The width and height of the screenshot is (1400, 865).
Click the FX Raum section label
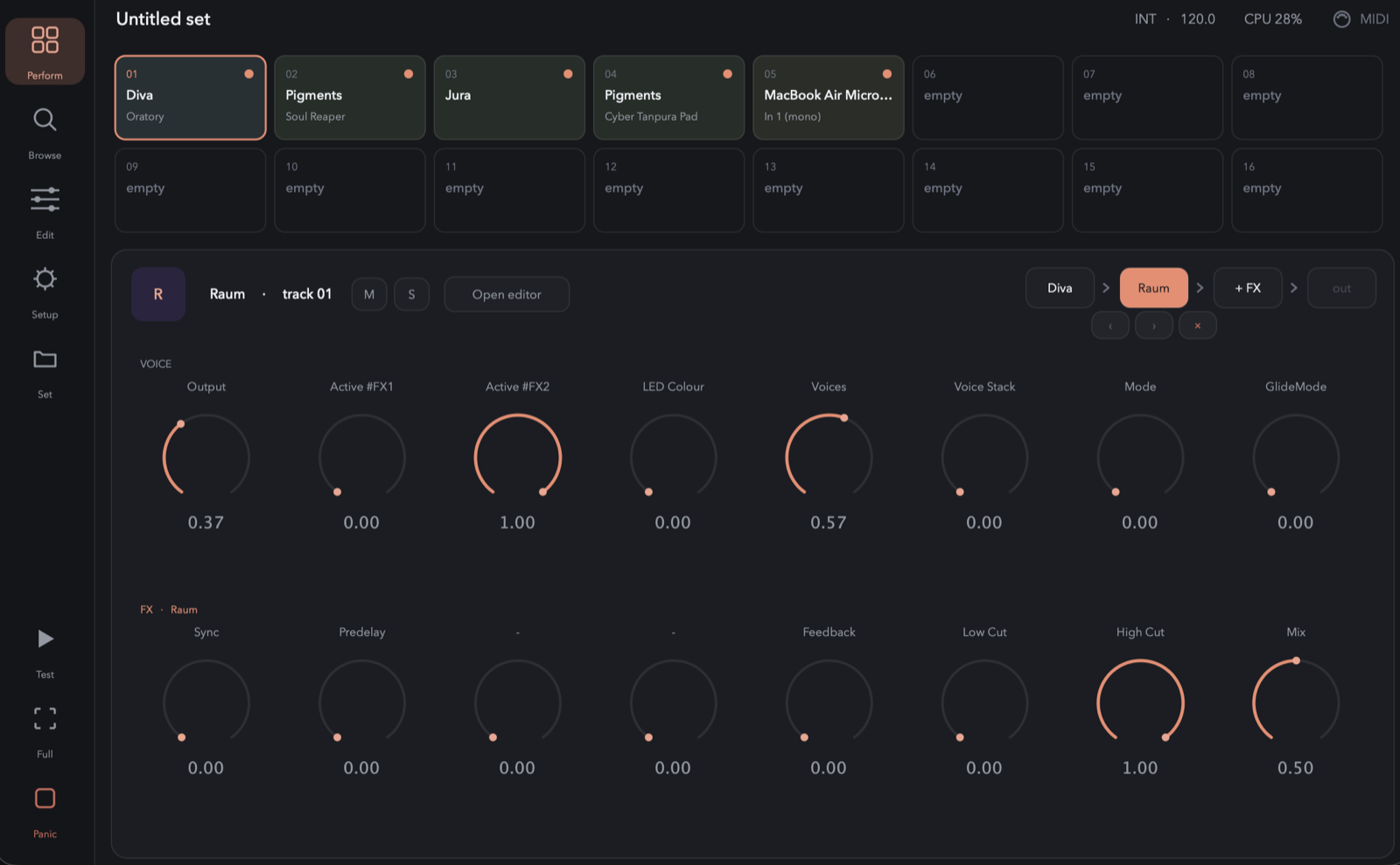[169, 610]
